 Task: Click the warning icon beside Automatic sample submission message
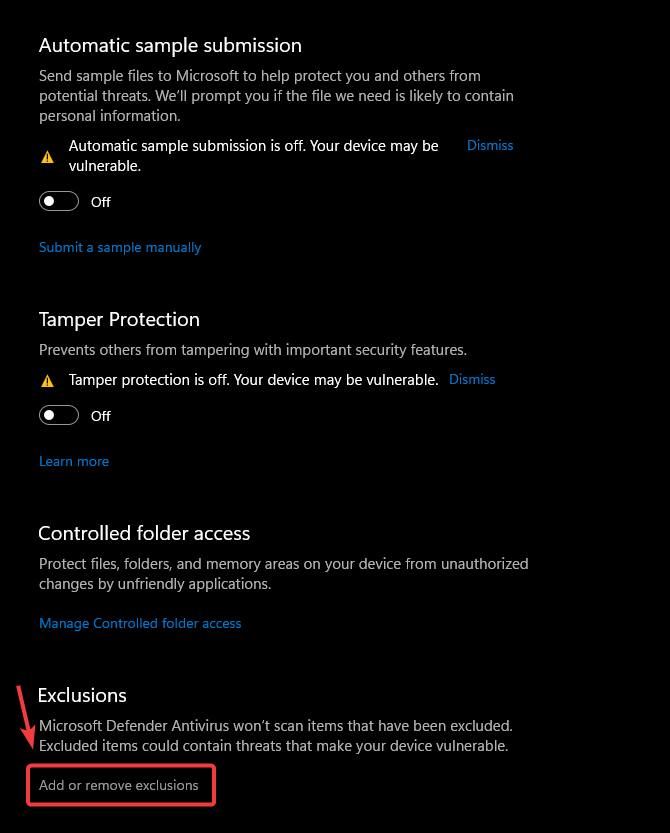point(46,157)
